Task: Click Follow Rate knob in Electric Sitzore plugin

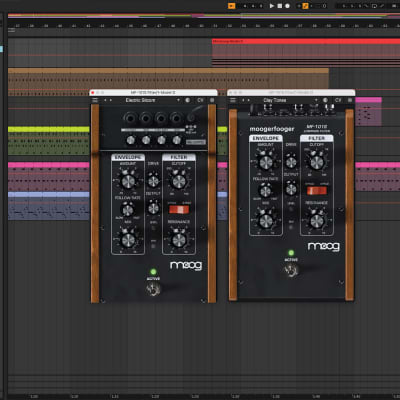Action: coord(128,210)
